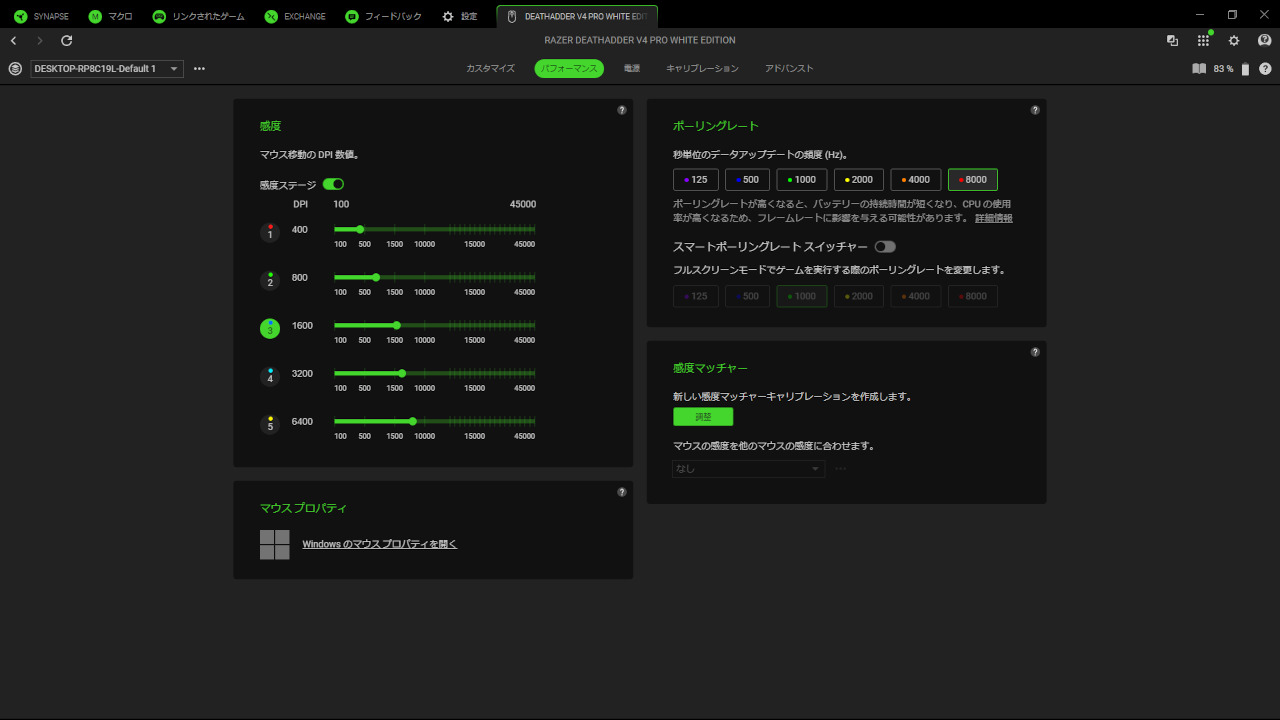
Task: Open the マクロ (Macro) tab
Action: (110, 16)
